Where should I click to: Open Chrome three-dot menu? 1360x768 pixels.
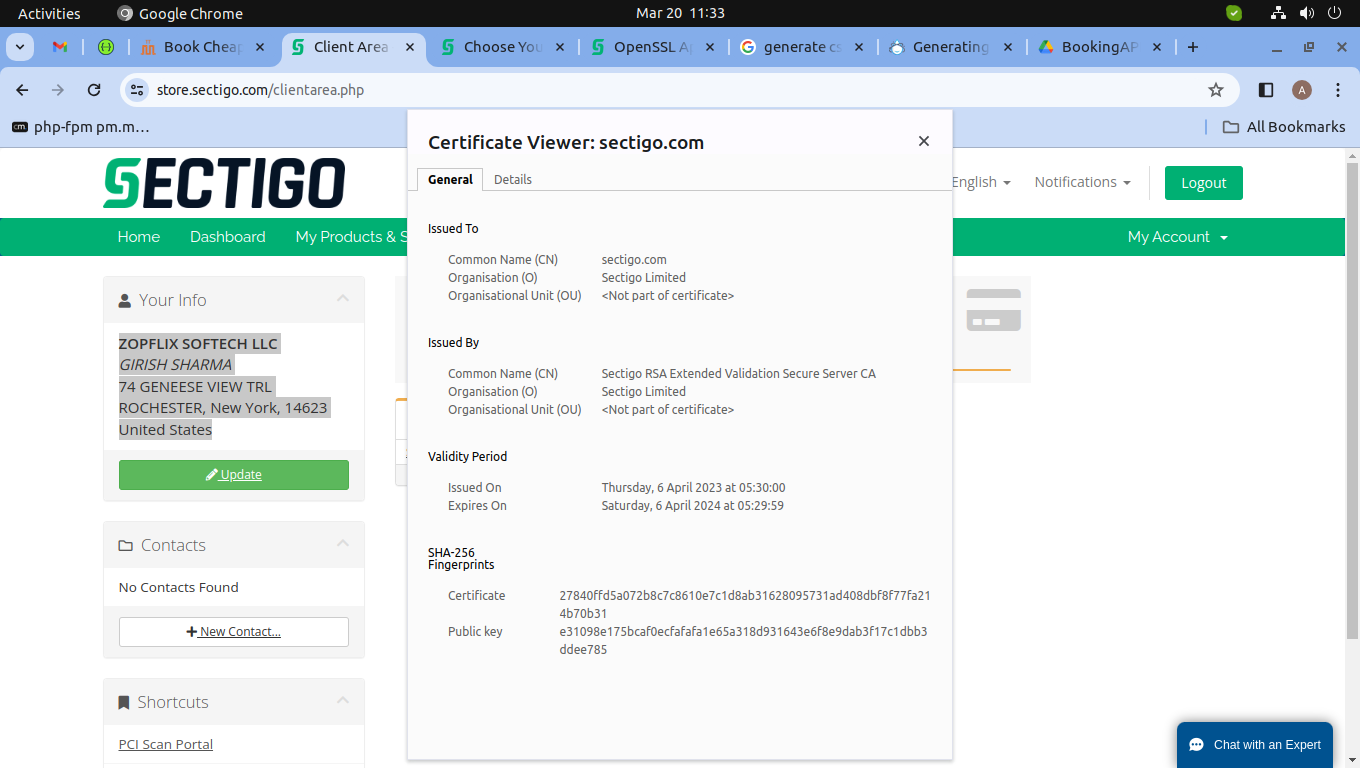click(x=1338, y=90)
